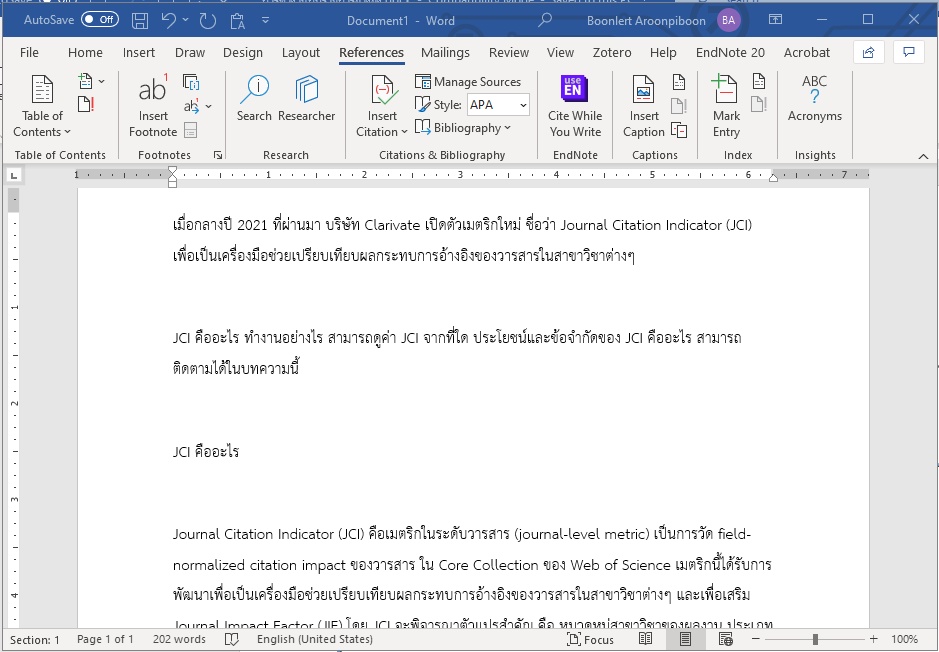Viewport: 939px width, 652px height.
Task: Click Manage Sources
Action: pos(468,81)
